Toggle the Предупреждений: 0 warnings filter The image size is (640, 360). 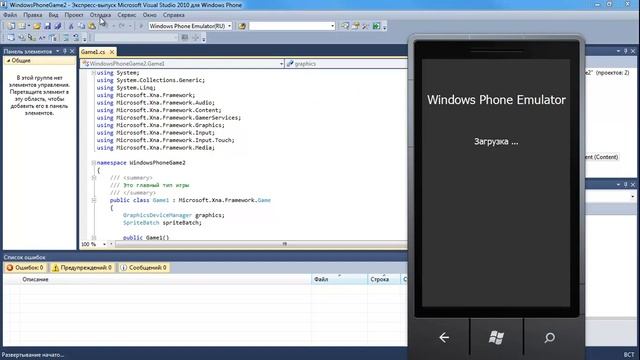click(x=82, y=268)
